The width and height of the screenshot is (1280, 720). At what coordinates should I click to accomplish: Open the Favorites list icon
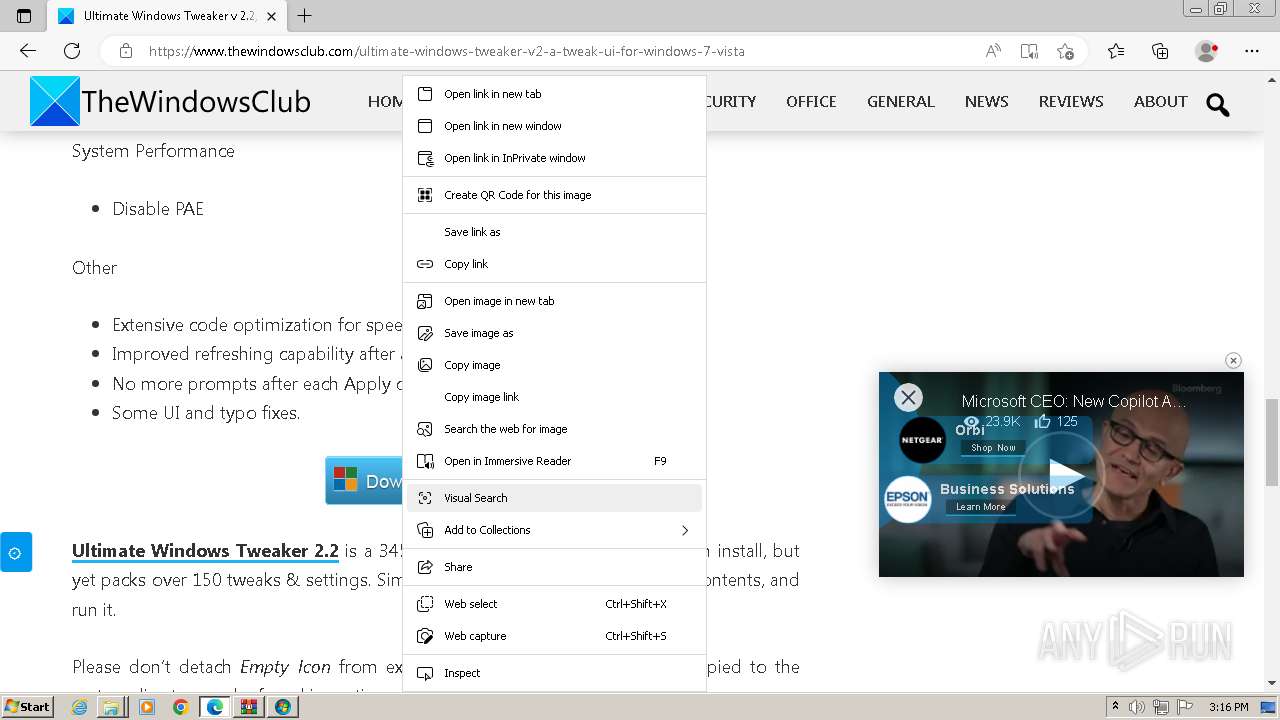(x=1116, y=51)
